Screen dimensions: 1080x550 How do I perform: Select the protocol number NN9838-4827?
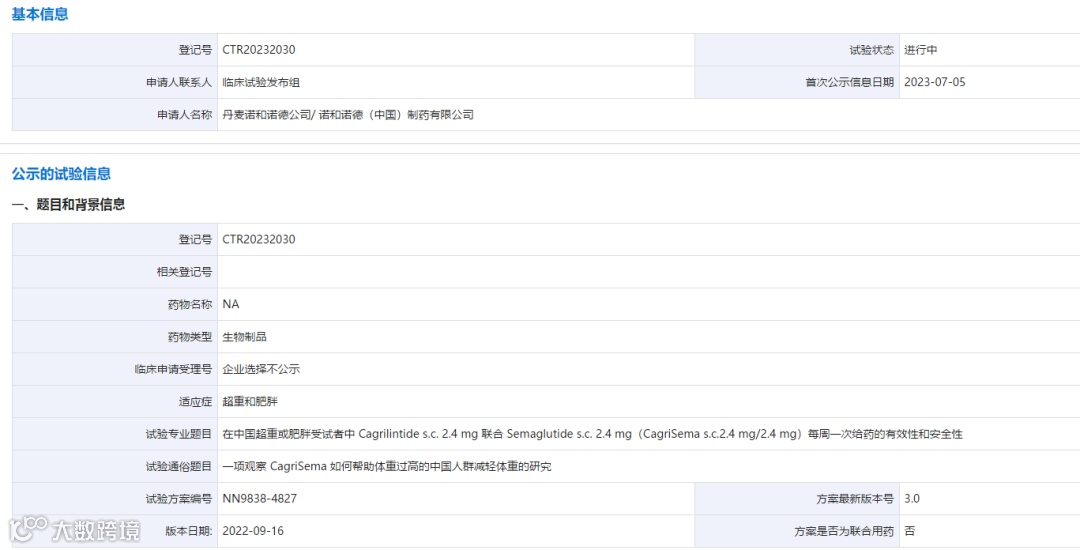(260, 498)
